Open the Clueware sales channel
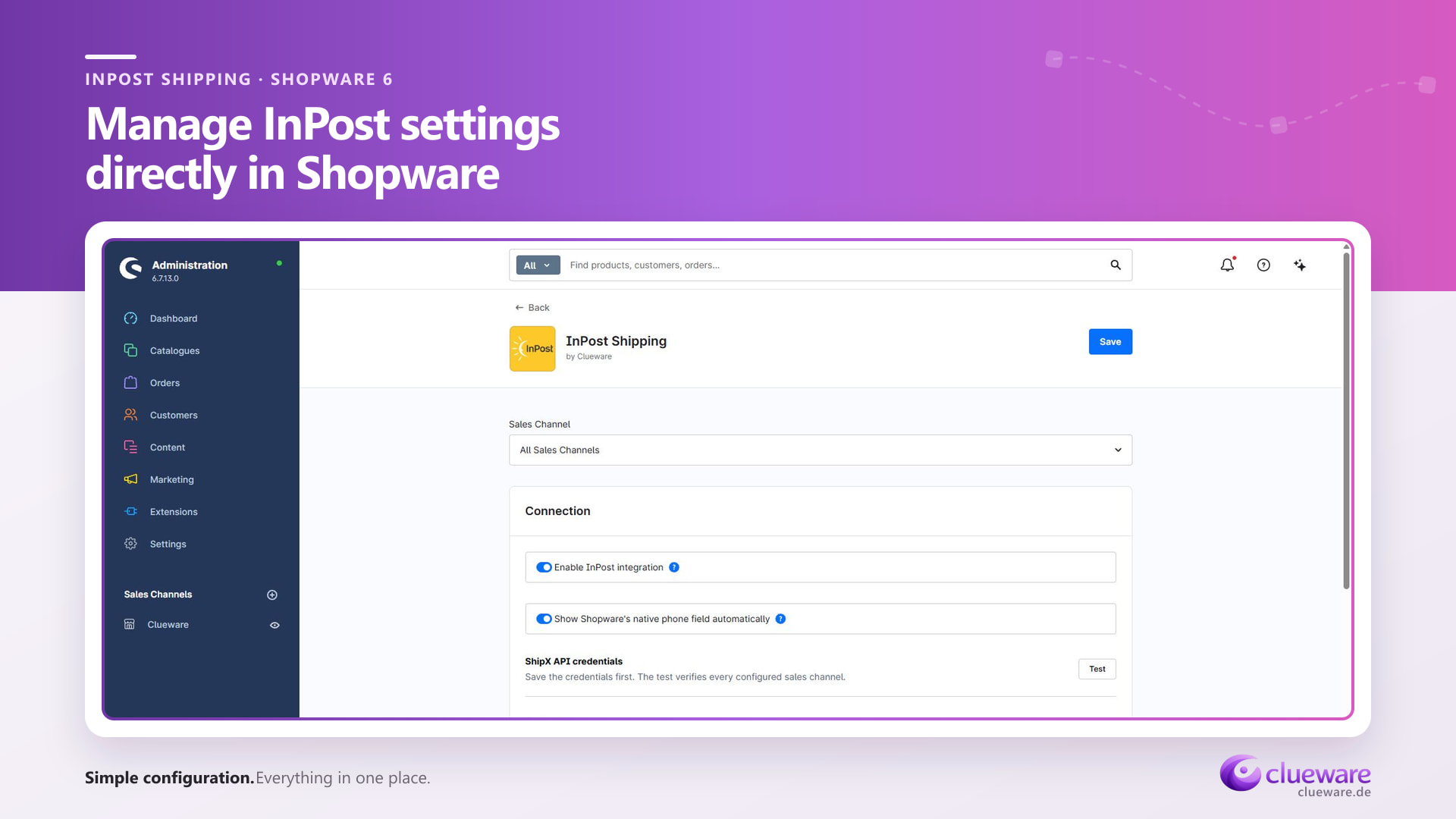The height and width of the screenshot is (819, 1456). tap(168, 625)
